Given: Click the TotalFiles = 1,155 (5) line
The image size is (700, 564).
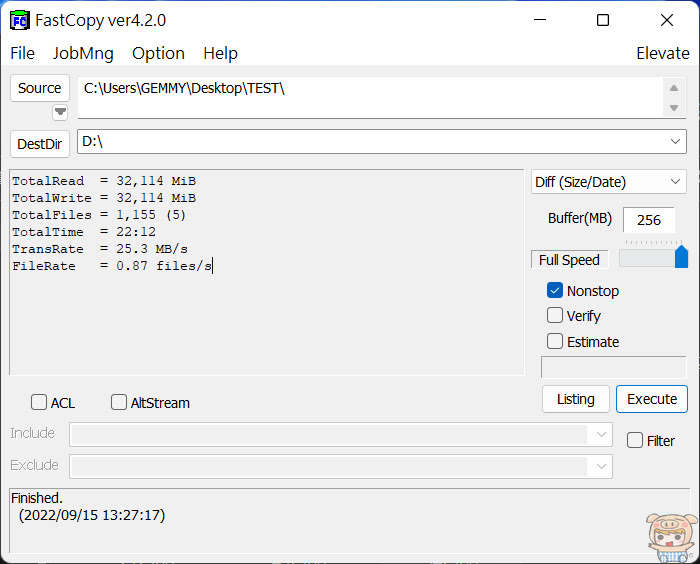Looking at the screenshot, I should [99, 215].
